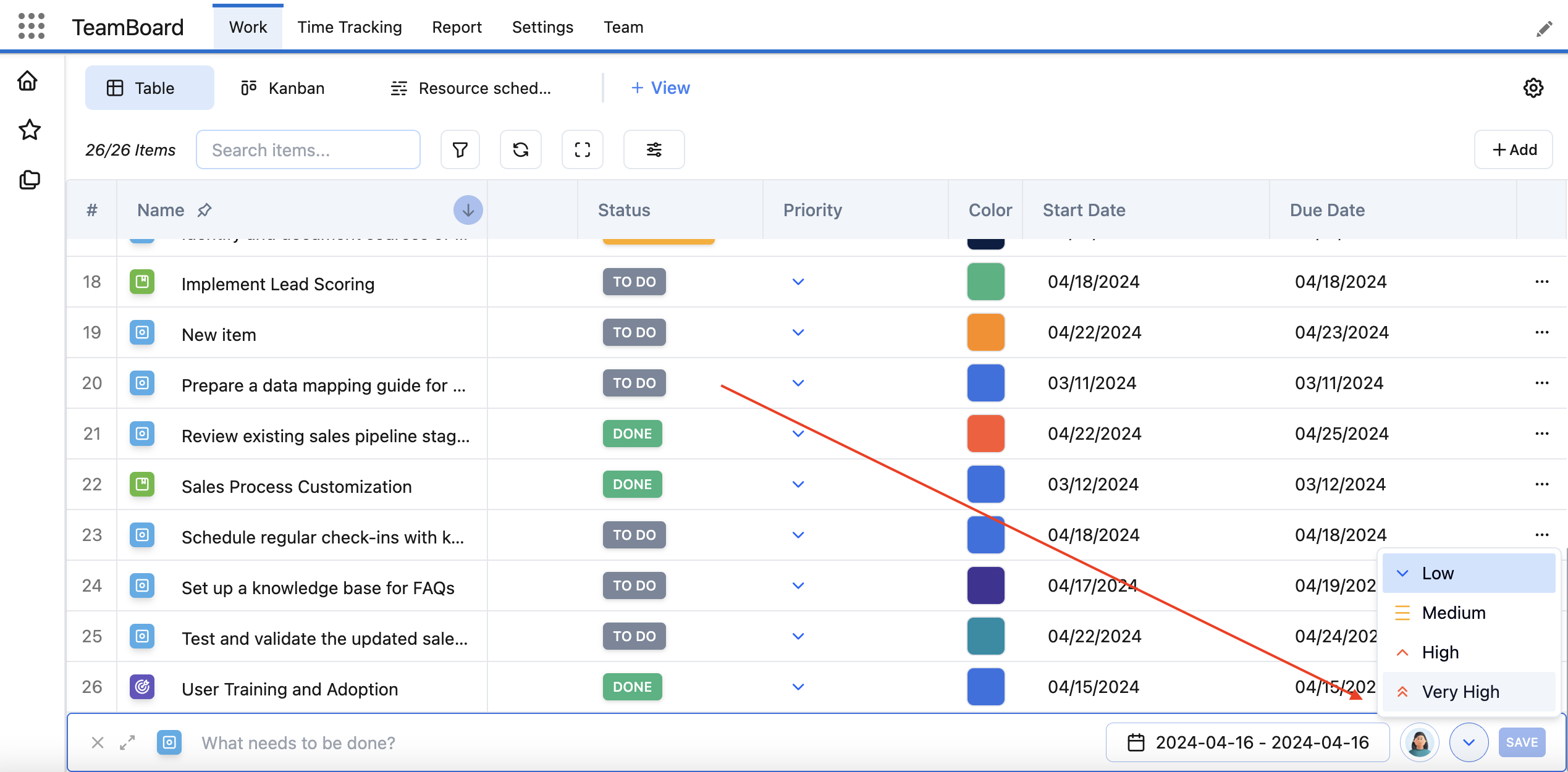The image size is (1568, 772).
Task: Click orange color swatch for New item
Action: tap(985, 332)
